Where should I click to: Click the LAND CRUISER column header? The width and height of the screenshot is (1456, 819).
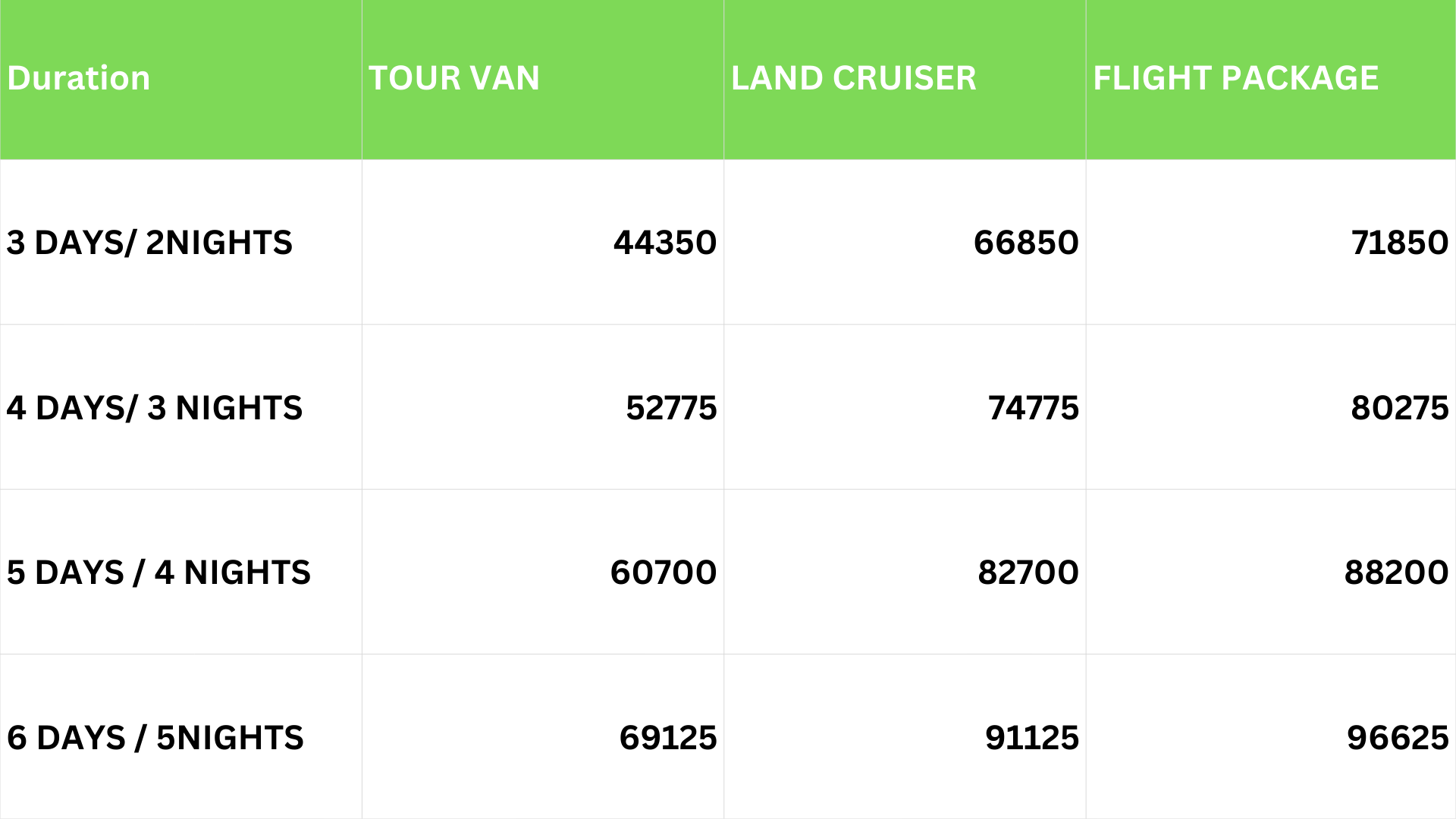853,78
